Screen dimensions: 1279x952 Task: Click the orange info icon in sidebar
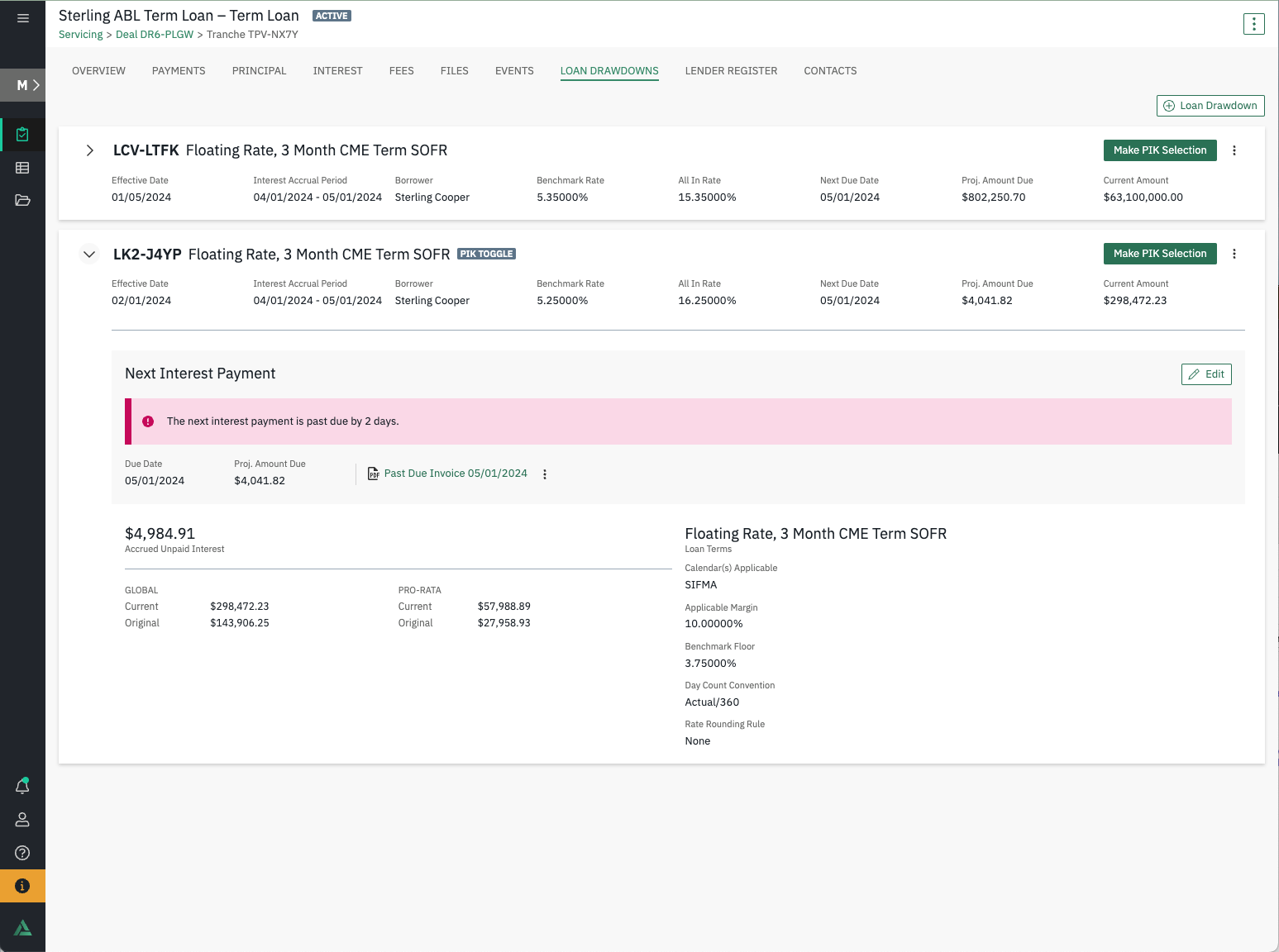tap(22, 885)
